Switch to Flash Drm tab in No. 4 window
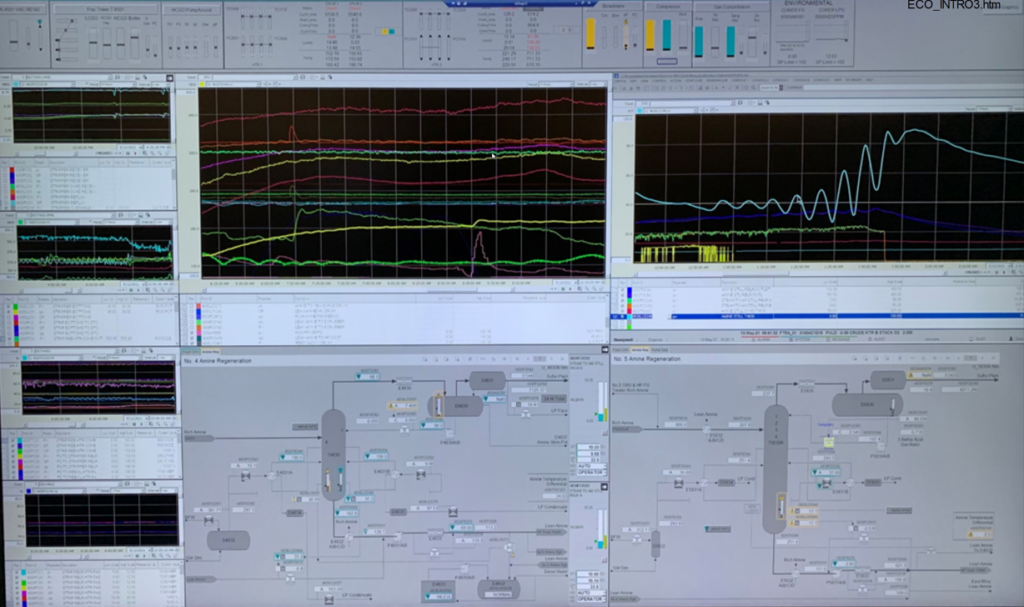1024x607 pixels. (191, 352)
